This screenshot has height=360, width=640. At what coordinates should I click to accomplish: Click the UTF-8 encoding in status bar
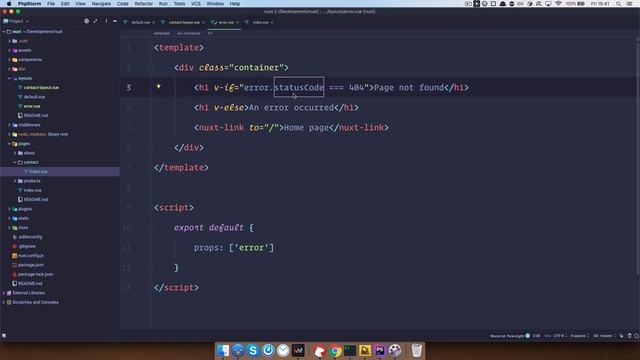(559, 336)
